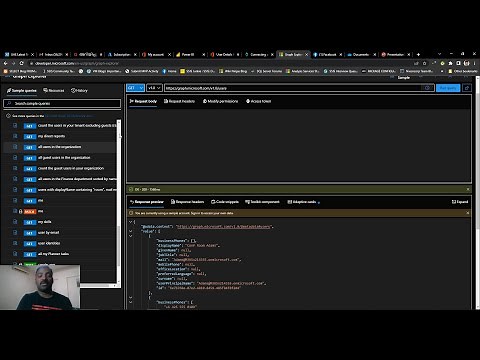Open docs icon beside 'all my Planner tasks'
This screenshot has height=360, width=480.
click(15, 254)
